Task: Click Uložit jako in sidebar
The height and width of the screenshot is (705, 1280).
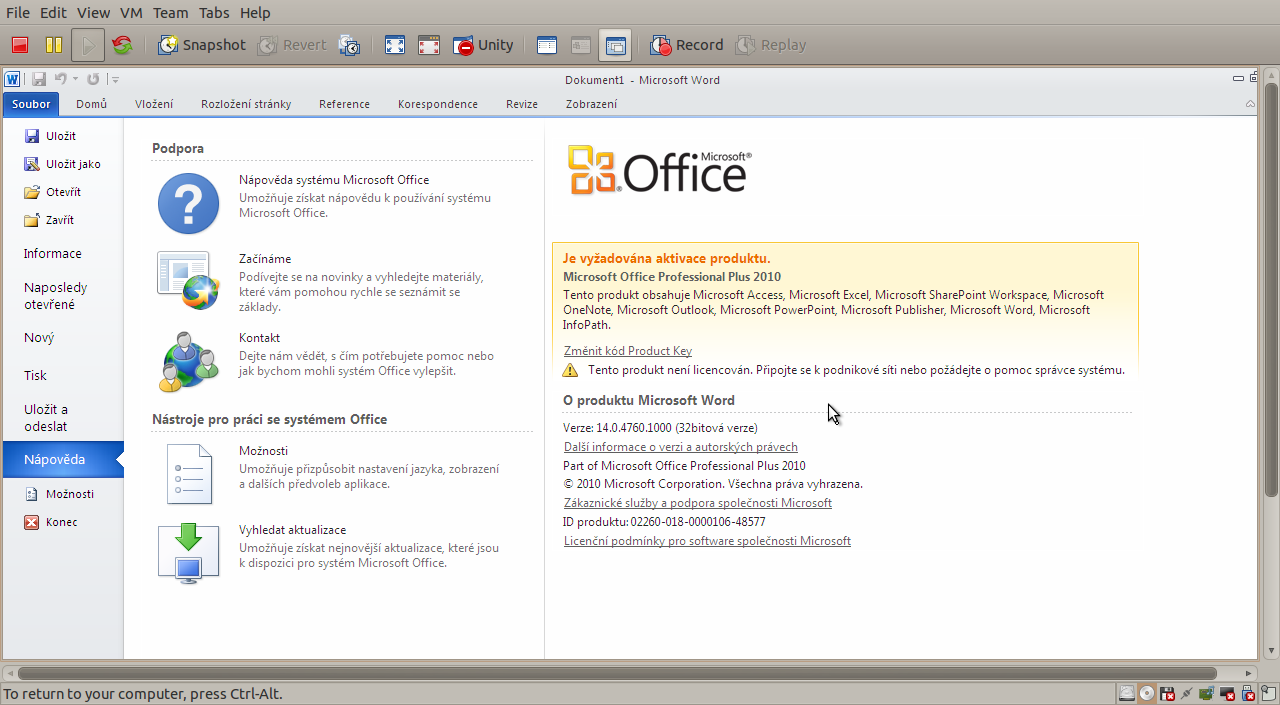Action: [x=63, y=164]
